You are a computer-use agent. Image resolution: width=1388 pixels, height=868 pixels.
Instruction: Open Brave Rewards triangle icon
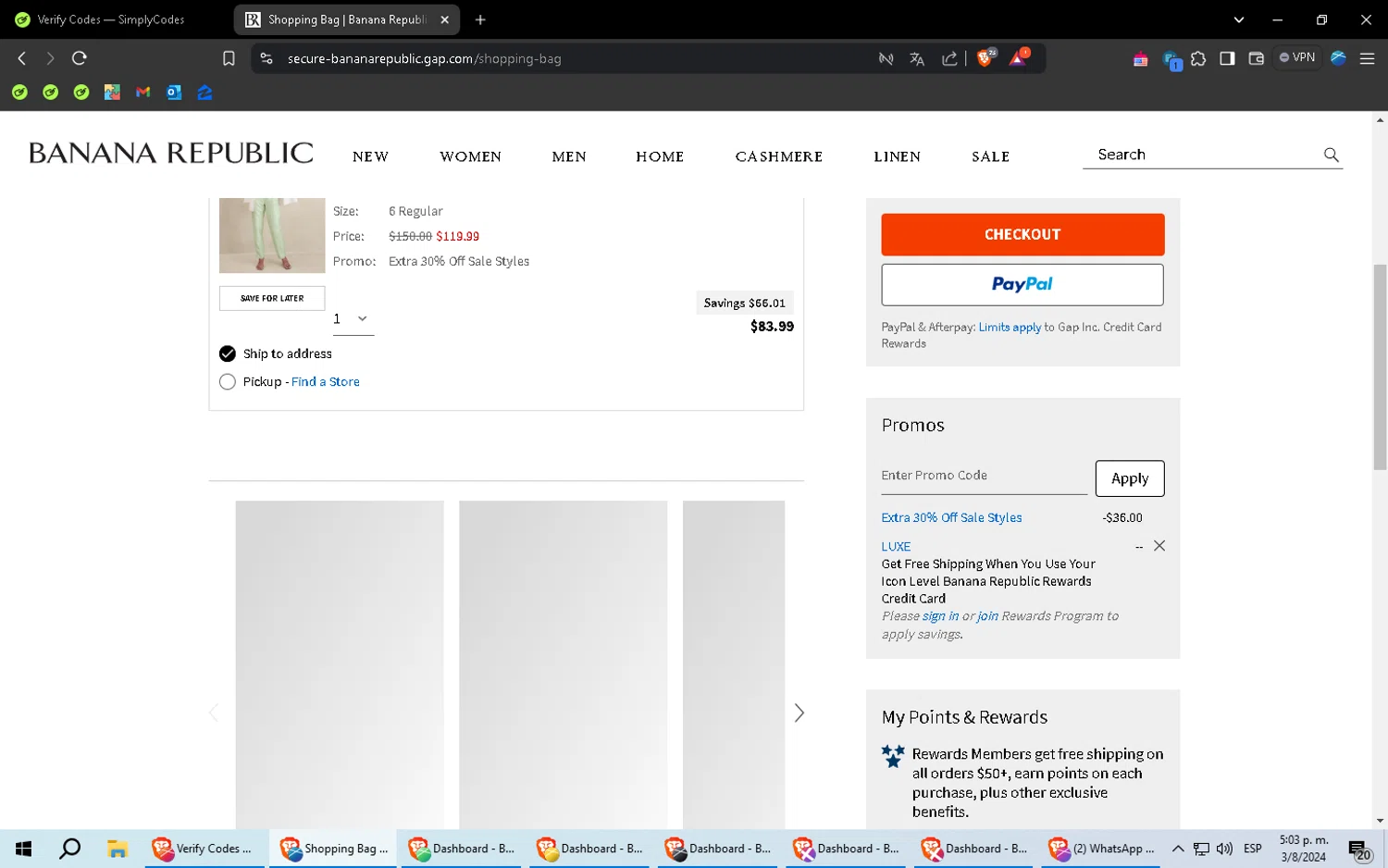[x=1018, y=58]
